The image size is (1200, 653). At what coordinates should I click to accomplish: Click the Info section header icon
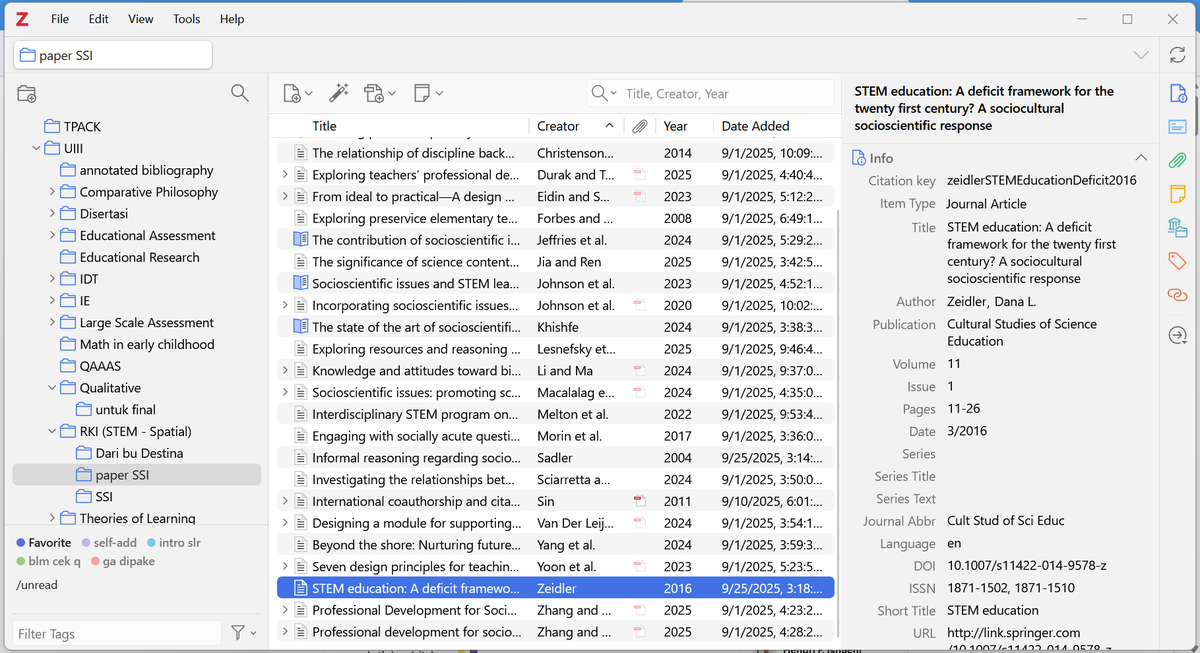coord(858,158)
